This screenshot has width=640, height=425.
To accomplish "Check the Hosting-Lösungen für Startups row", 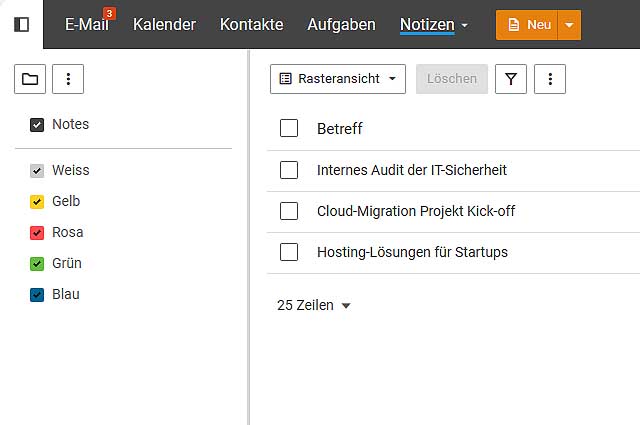I will click(289, 252).
